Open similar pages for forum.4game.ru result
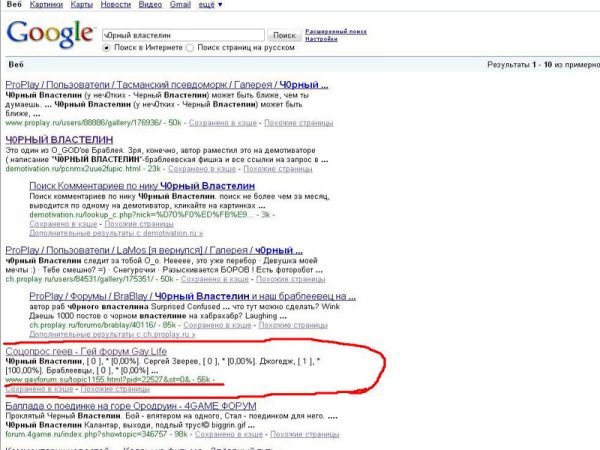Viewport: 600px width, 450px height. (x=305, y=434)
